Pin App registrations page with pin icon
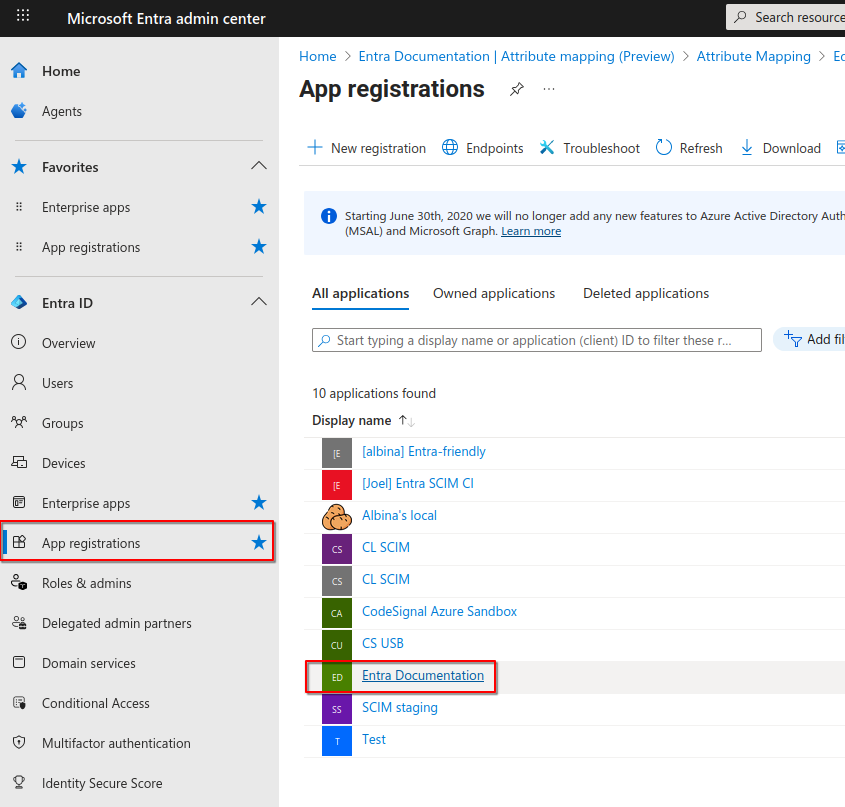This screenshot has height=807, width=845. point(516,89)
